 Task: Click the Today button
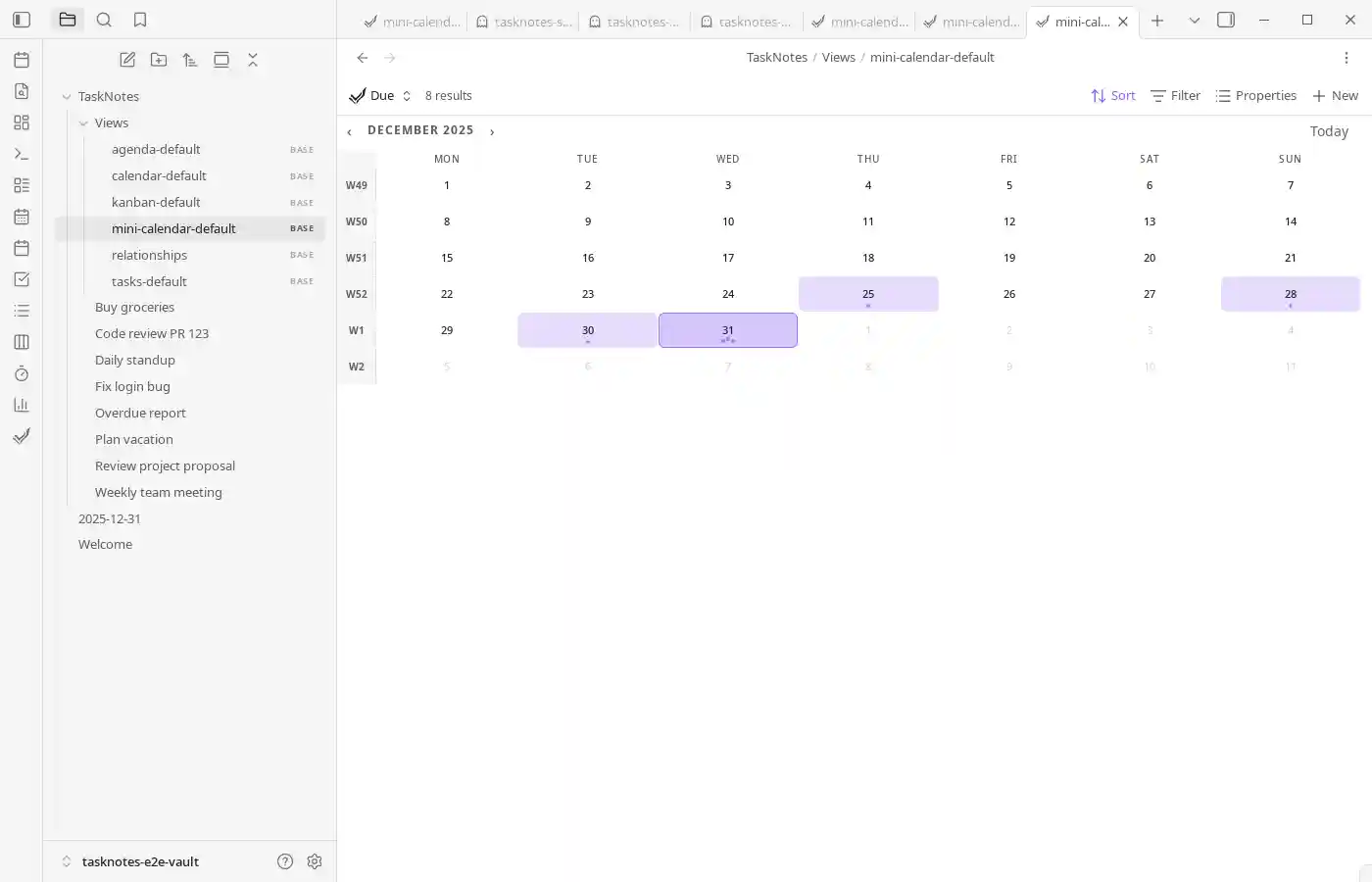[x=1329, y=130]
